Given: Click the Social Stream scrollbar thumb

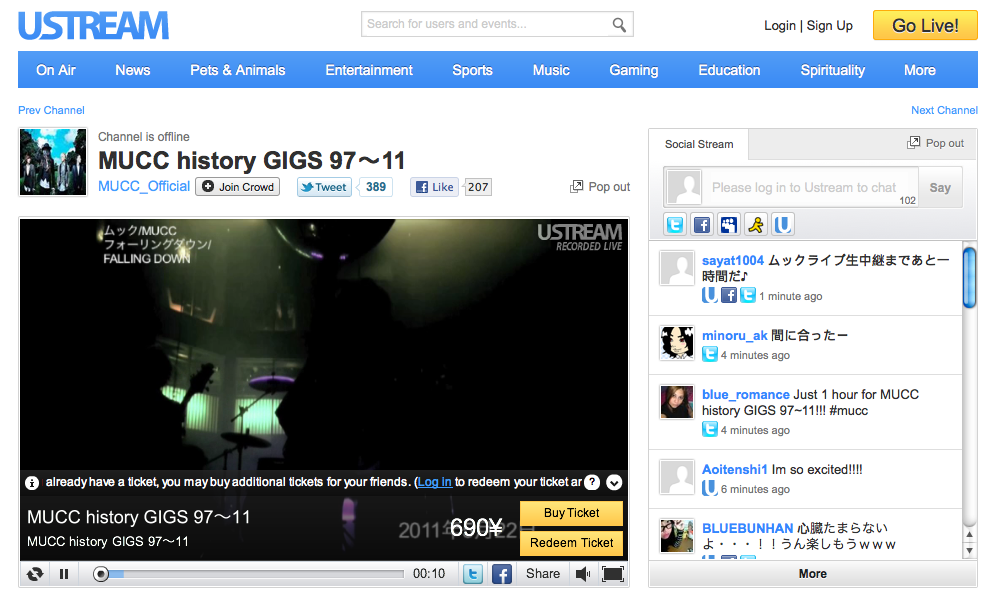Looking at the screenshot, I should click(x=969, y=278).
